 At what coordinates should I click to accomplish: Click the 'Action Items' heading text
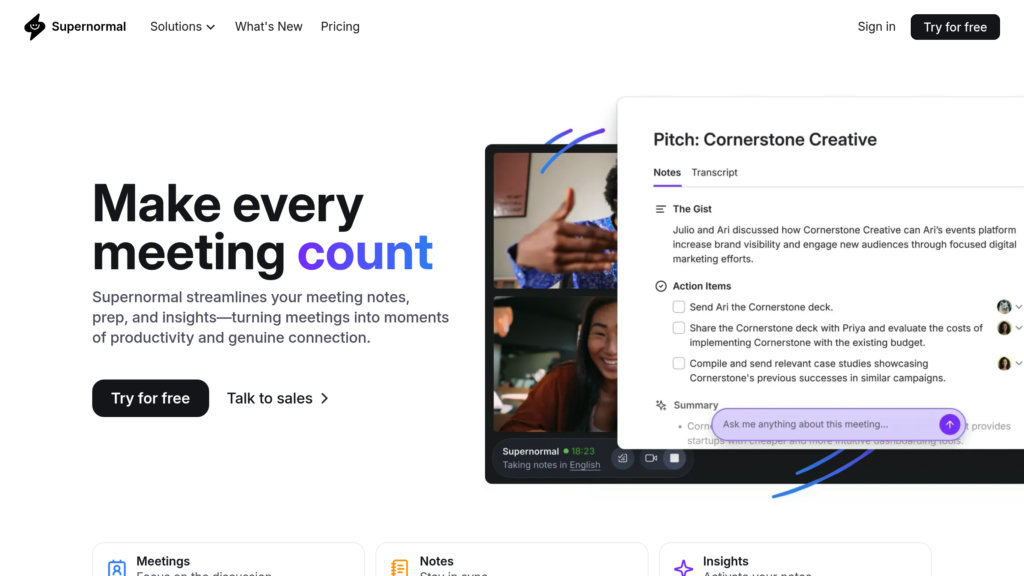pos(701,286)
